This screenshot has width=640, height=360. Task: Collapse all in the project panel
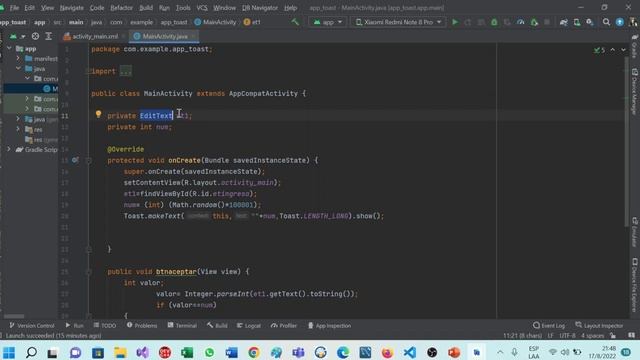tap(49, 36)
